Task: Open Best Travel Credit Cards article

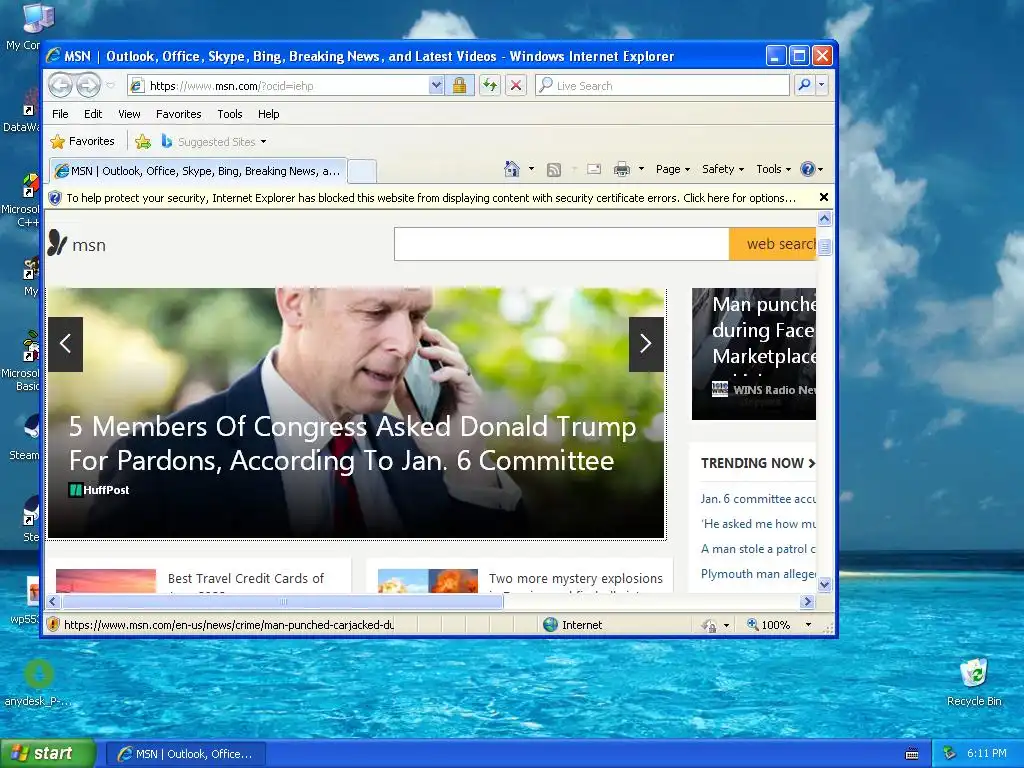Action: click(x=246, y=581)
